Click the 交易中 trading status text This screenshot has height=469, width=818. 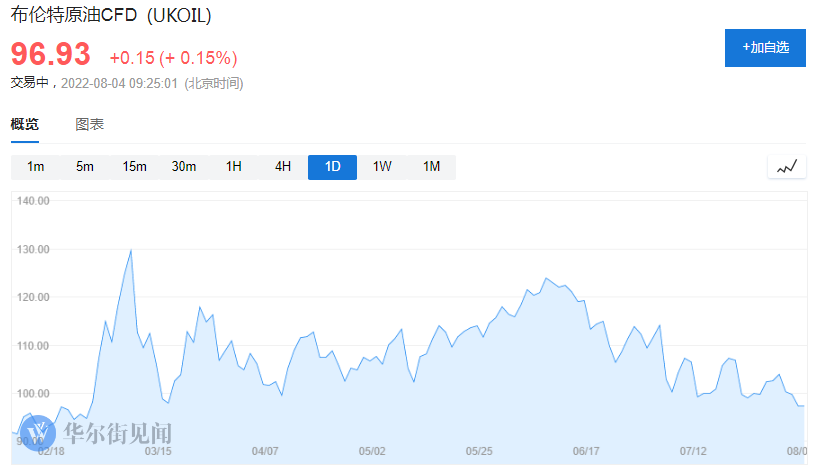point(30,83)
